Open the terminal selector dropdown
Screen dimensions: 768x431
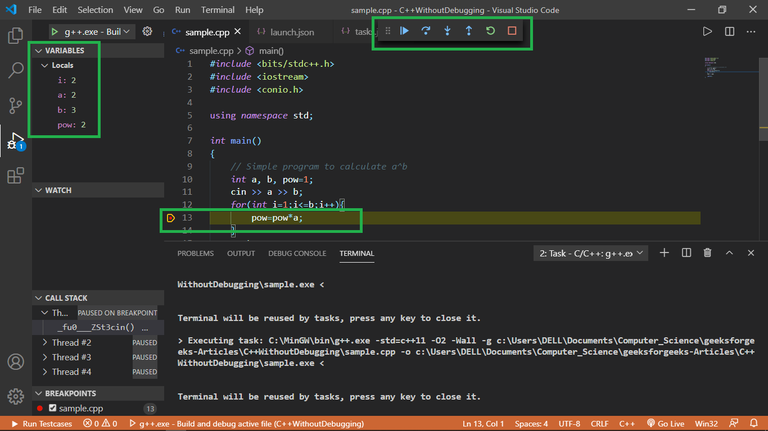[591, 253]
